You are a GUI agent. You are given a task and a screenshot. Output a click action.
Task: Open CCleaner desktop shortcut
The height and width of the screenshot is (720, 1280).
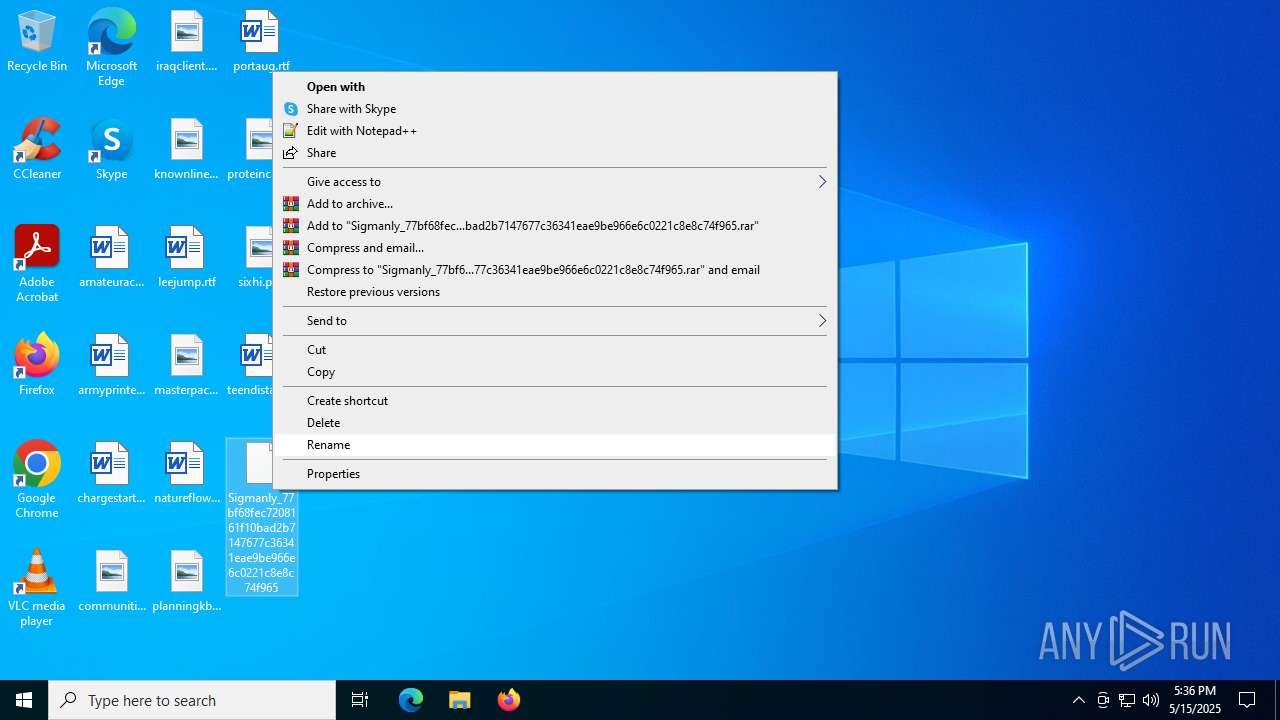coord(37,150)
